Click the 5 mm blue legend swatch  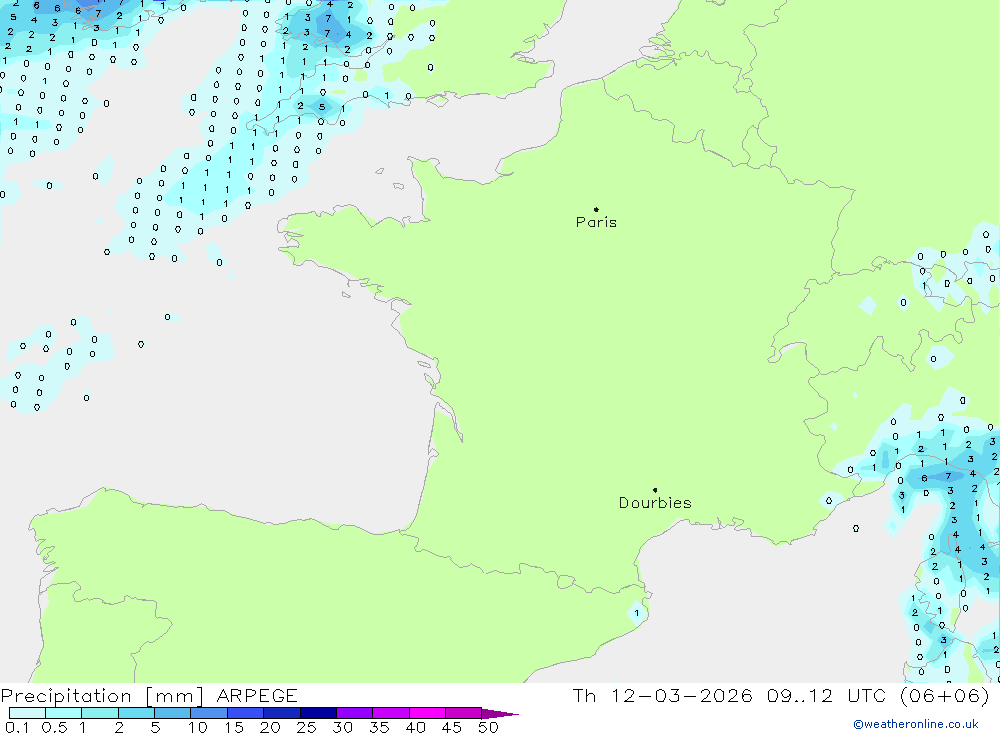[172, 713]
